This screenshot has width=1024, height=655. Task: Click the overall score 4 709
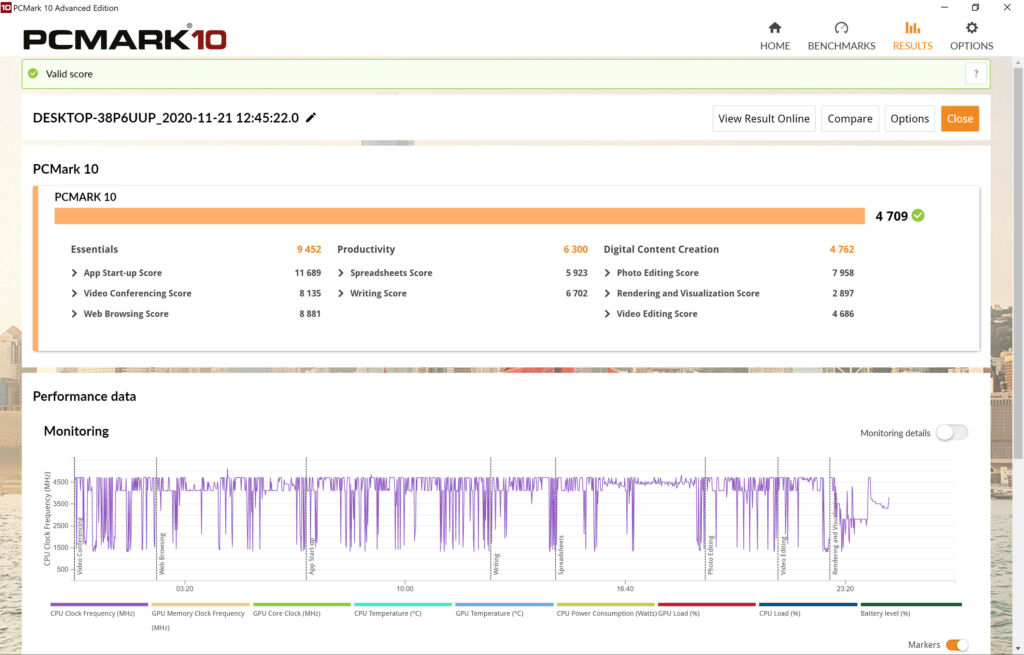click(x=891, y=216)
